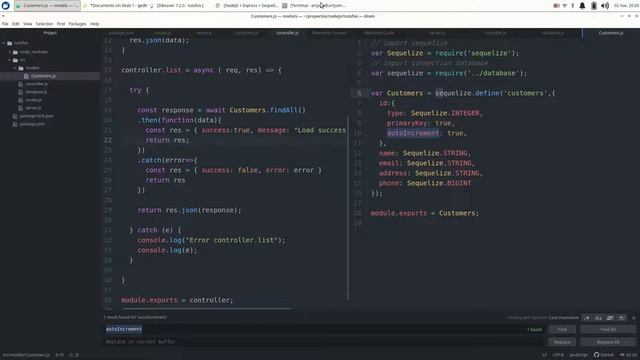Viewport: 640px width, 360px height.
Task: Open the Packages menu
Action: [77, 24]
